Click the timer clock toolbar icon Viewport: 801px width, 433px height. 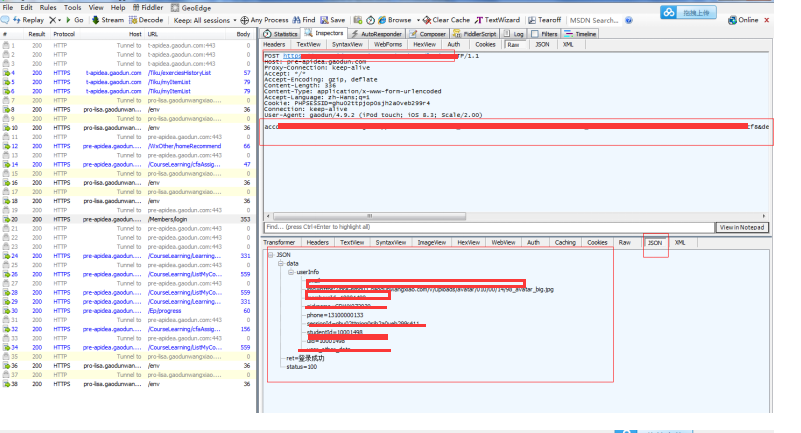(x=370, y=20)
